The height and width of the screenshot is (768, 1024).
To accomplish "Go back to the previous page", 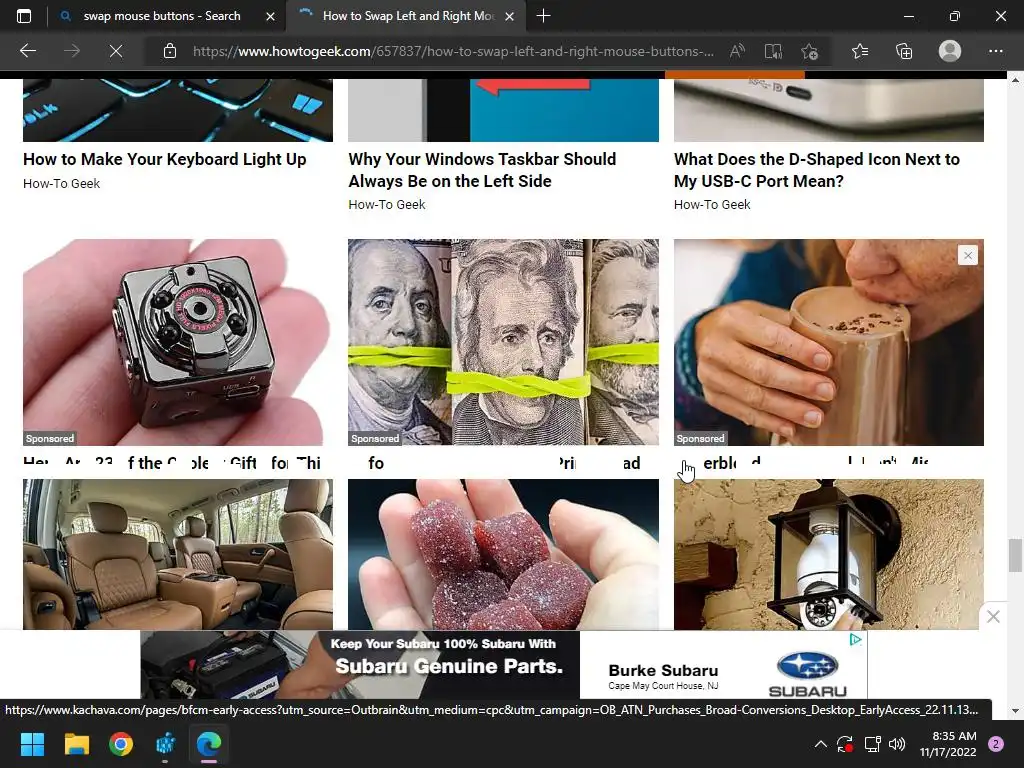I will (28, 51).
